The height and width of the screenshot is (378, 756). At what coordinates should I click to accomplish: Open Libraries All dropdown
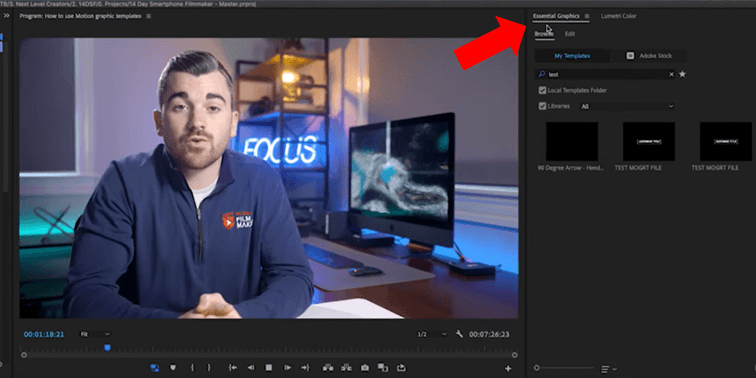click(x=627, y=107)
